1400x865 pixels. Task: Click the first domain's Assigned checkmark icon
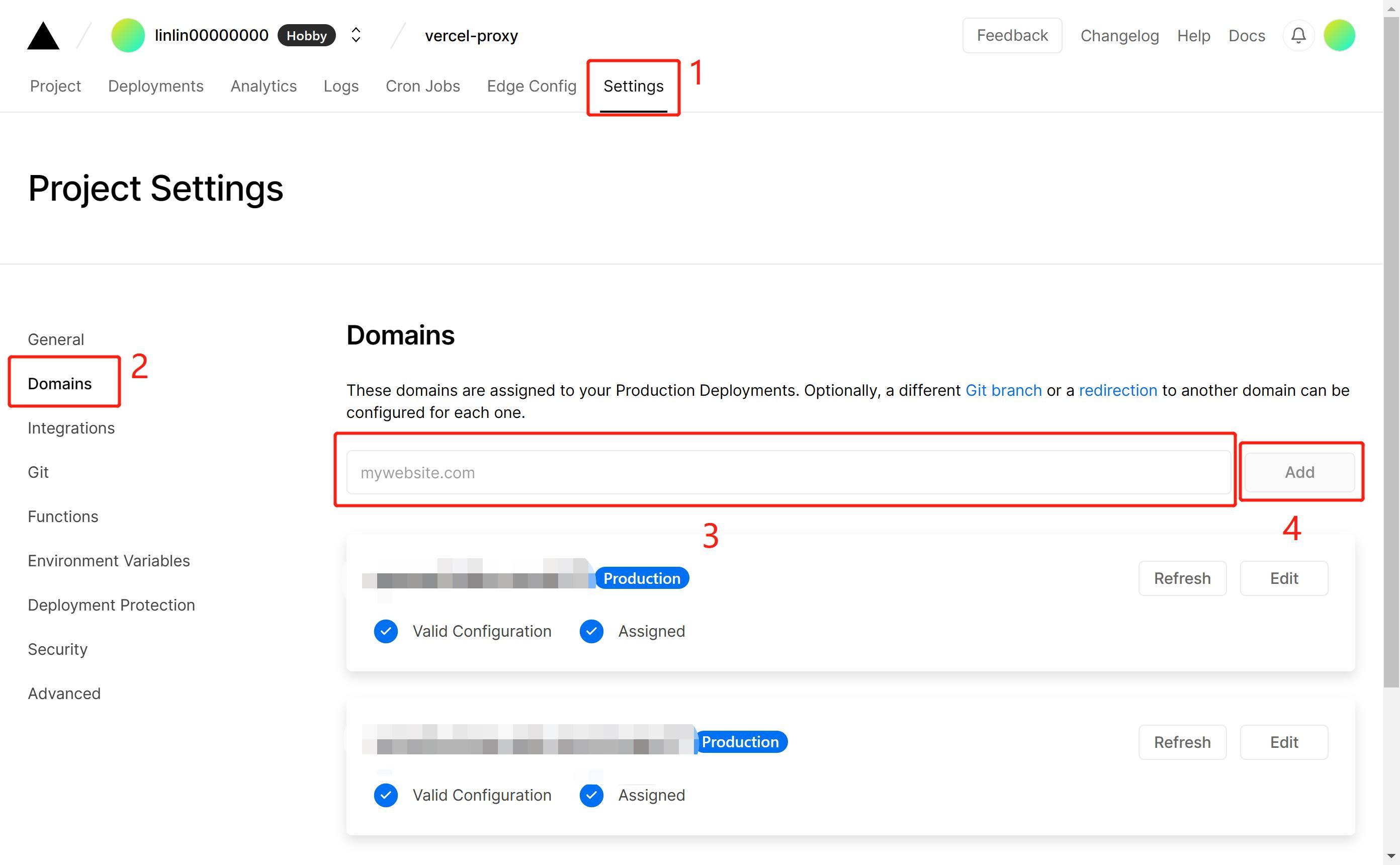(591, 631)
